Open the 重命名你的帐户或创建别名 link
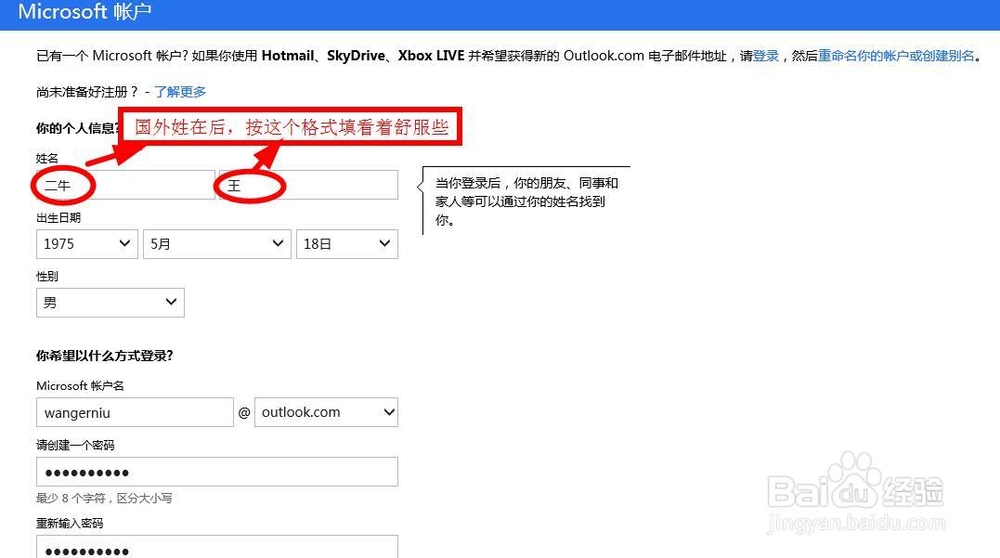This screenshot has width=1000, height=558. point(896,56)
